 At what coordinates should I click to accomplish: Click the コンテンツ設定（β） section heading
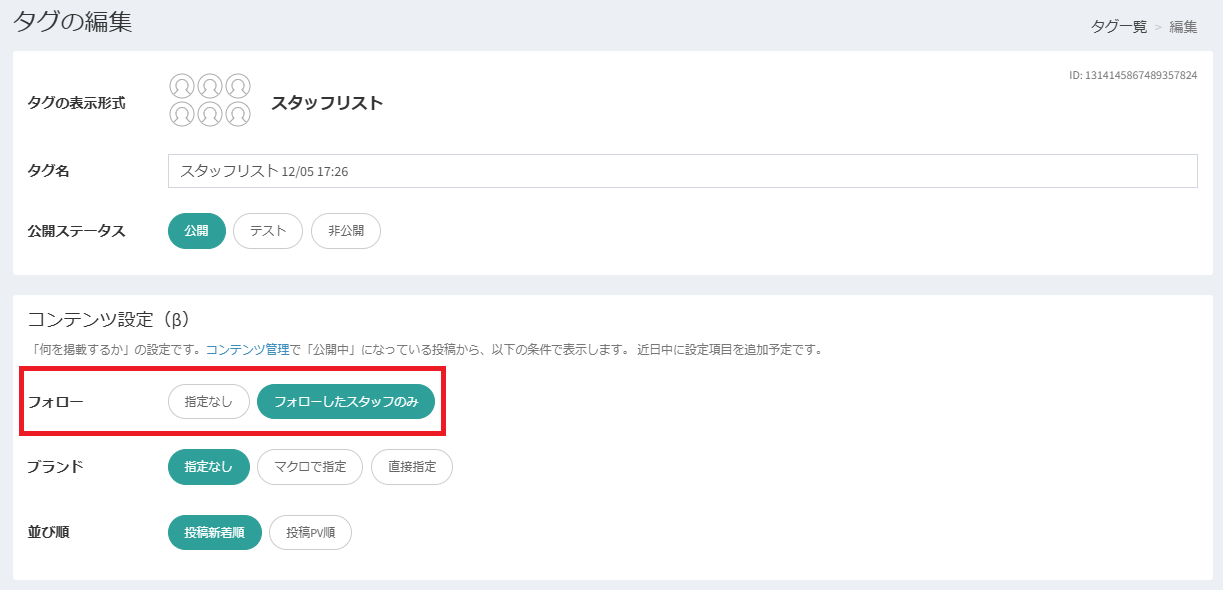point(108,320)
